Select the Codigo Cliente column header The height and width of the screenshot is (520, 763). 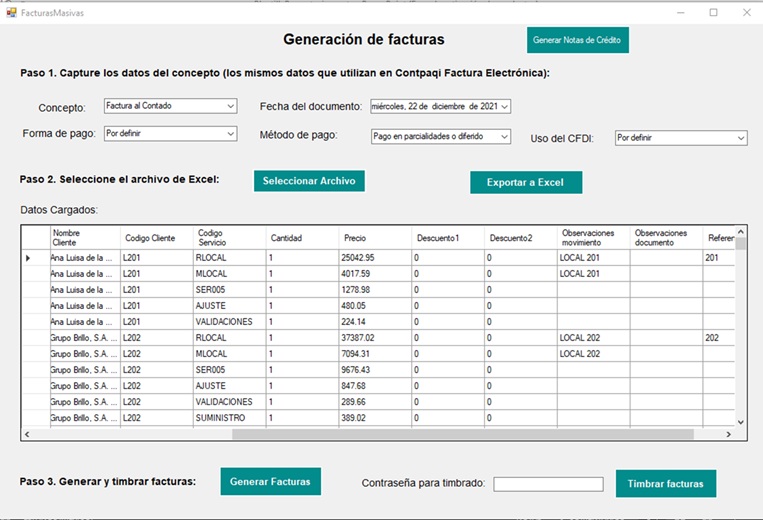coord(155,238)
